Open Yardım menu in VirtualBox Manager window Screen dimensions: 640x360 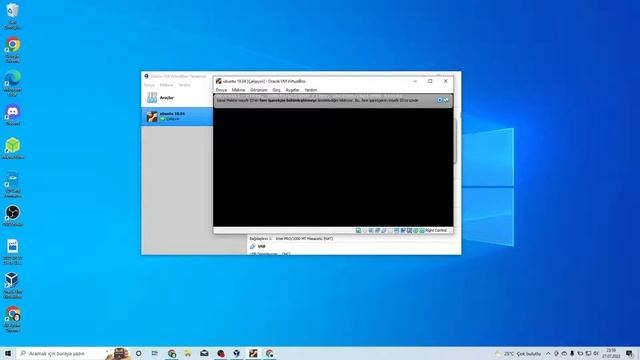tap(184, 85)
